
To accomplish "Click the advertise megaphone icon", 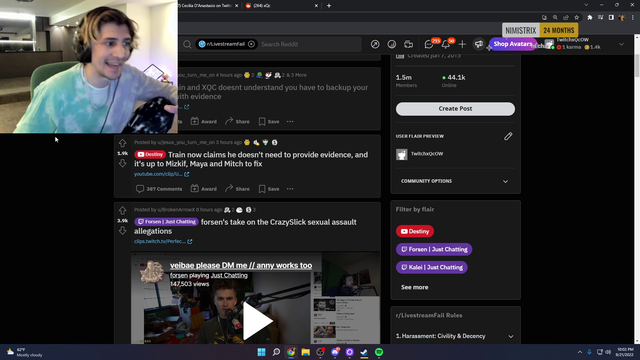I will coord(479,44).
